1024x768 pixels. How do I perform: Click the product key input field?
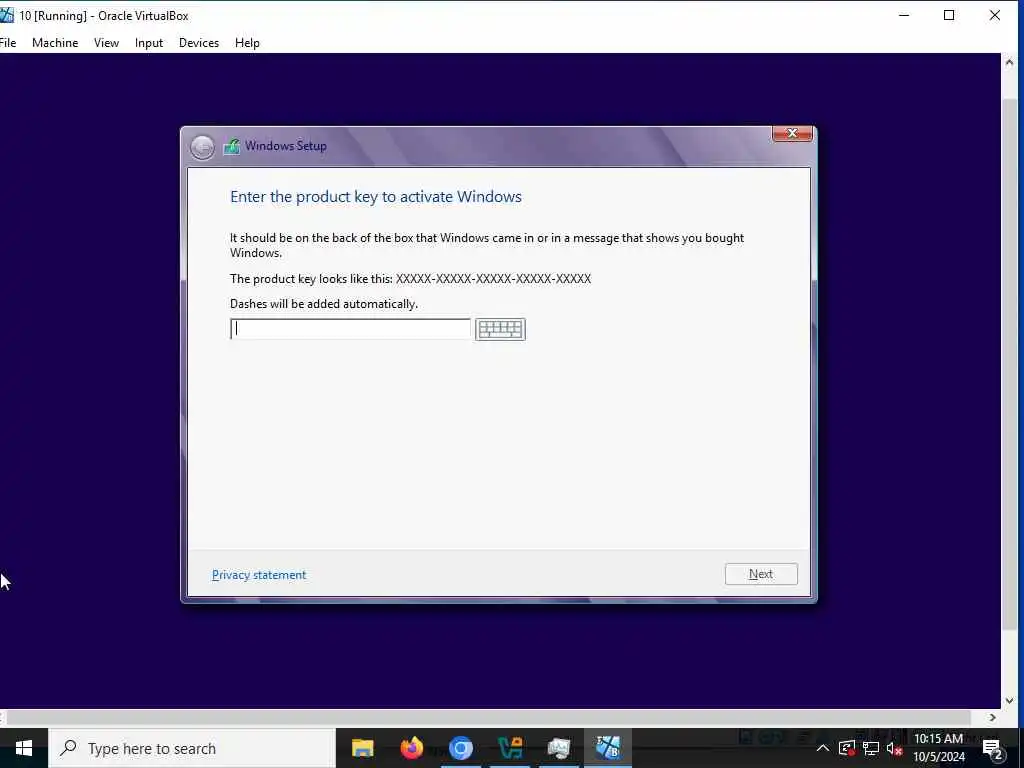[350, 329]
